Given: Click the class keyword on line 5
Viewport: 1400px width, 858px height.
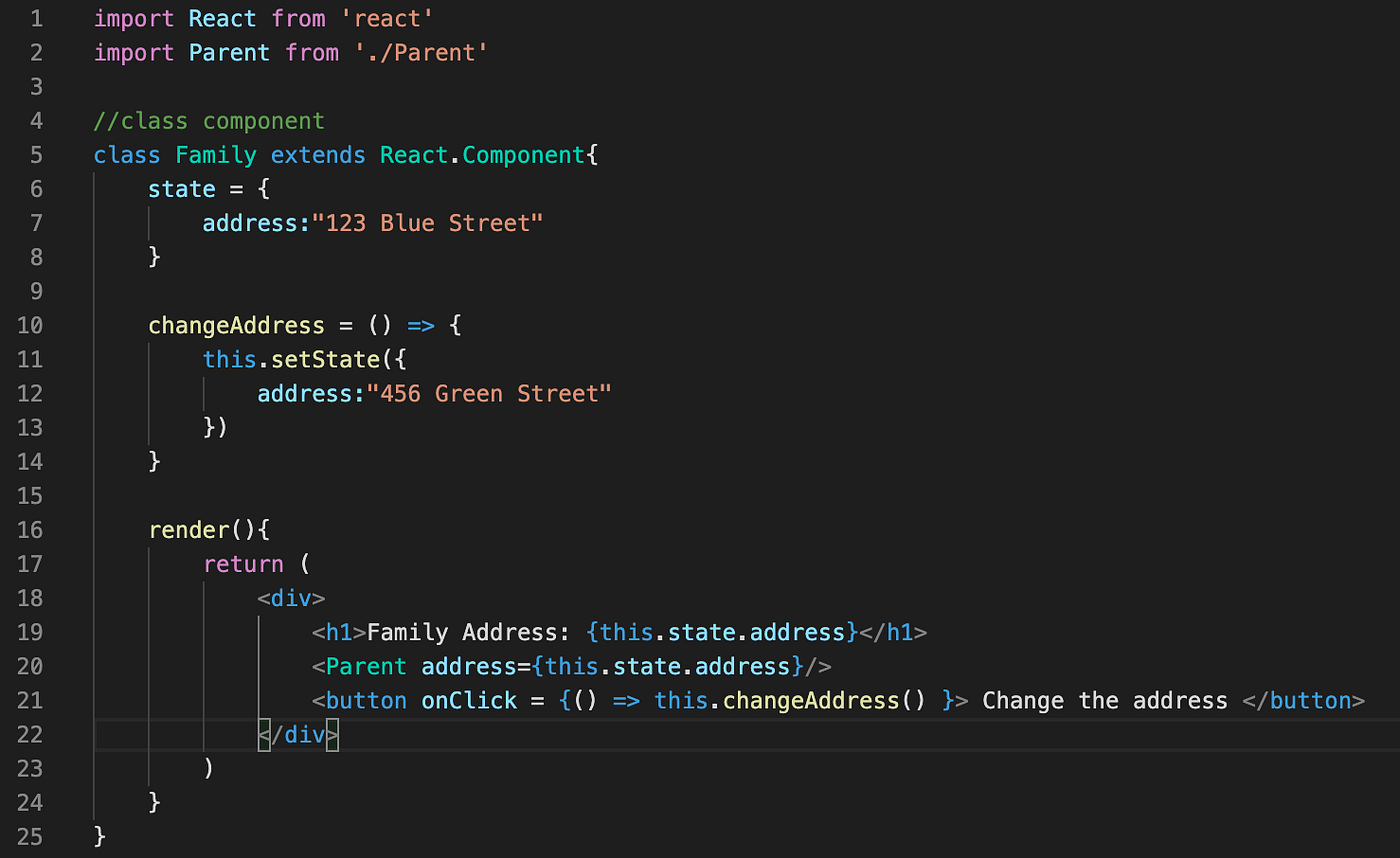Looking at the screenshot, I should click(128, 155).
